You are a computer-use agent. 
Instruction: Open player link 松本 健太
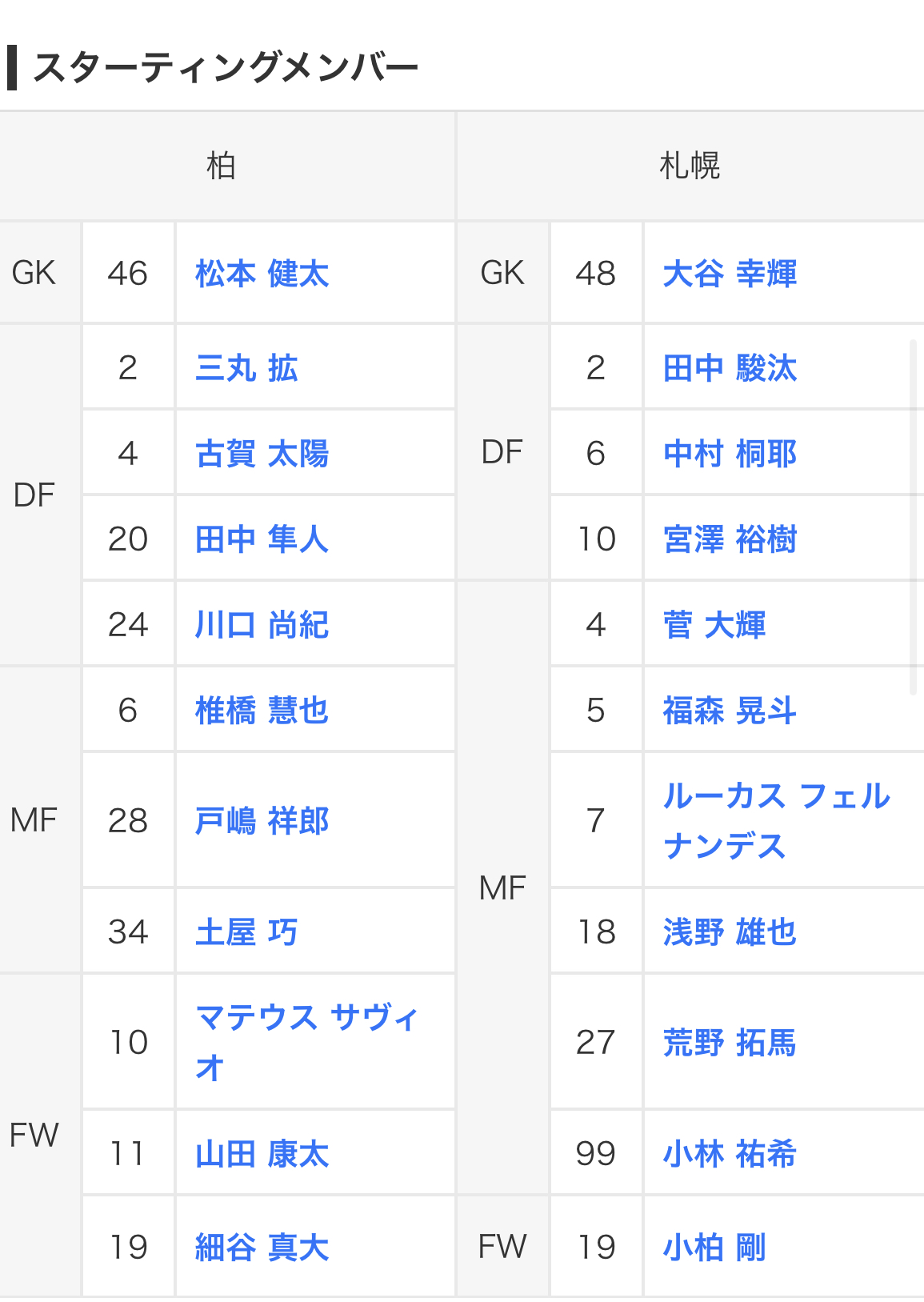pyautogui.click(x=262, y=274)
